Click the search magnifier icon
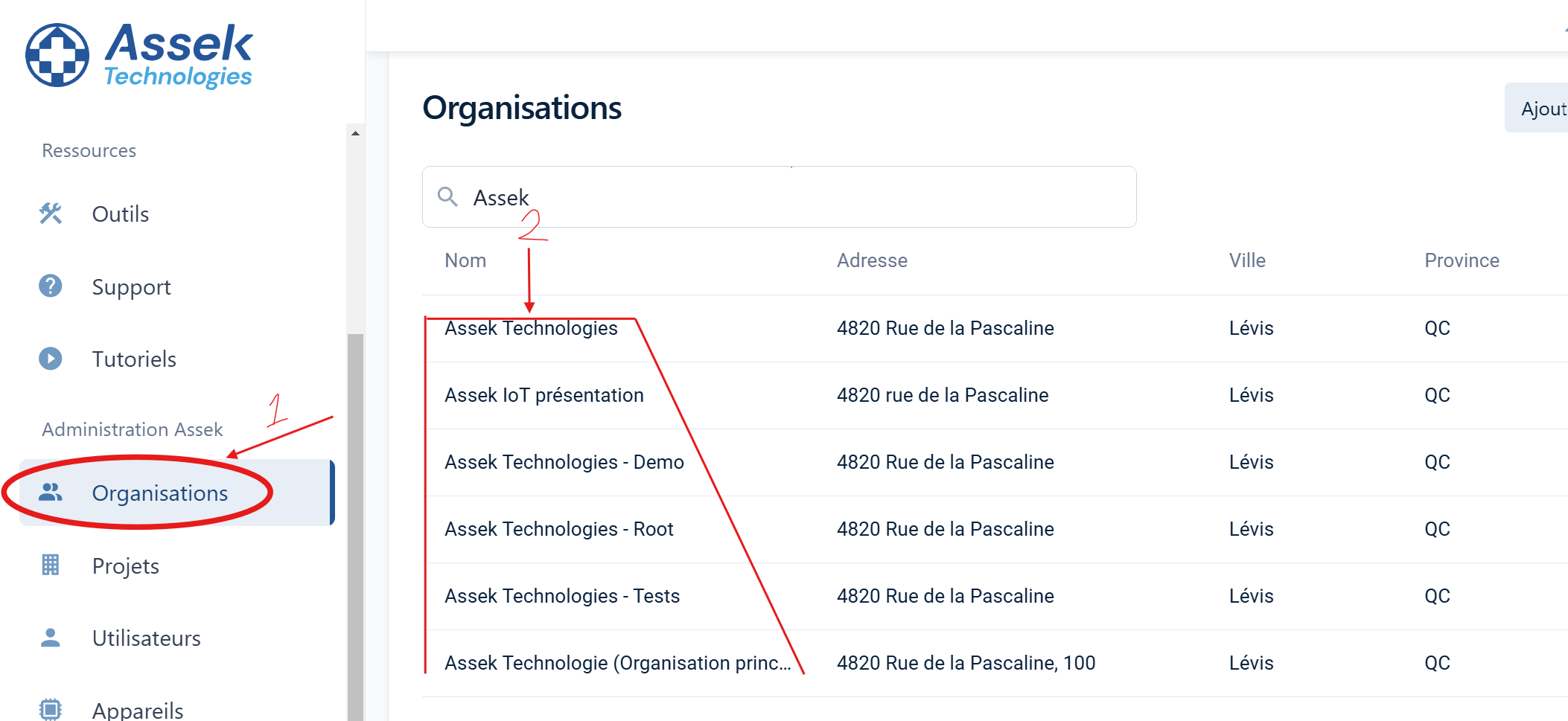 pyautogui.click(x=447, y=197)
